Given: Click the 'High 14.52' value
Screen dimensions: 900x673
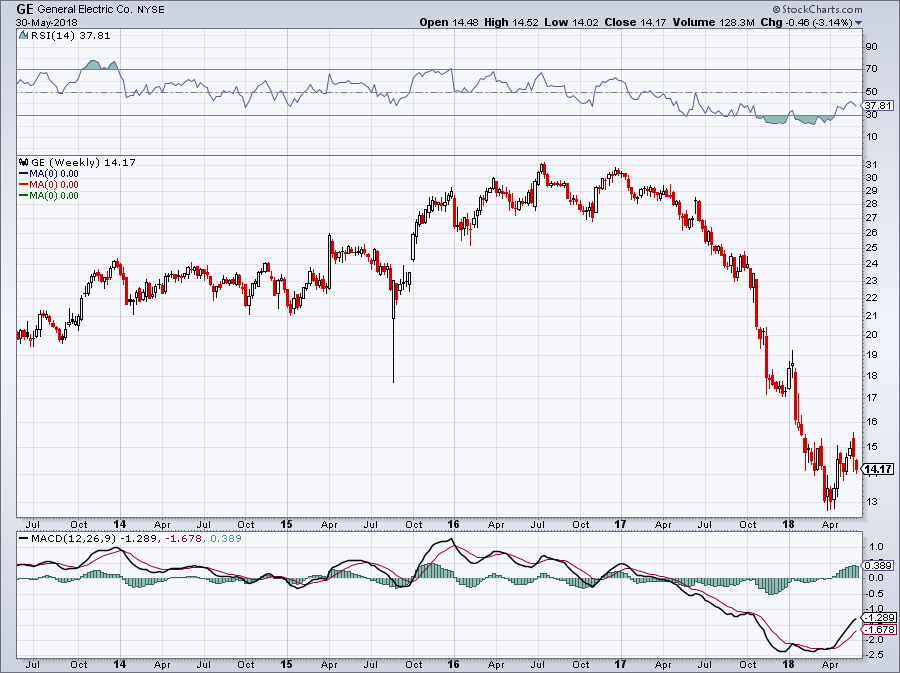Looking at the screenshot, I should click(511, 22).
